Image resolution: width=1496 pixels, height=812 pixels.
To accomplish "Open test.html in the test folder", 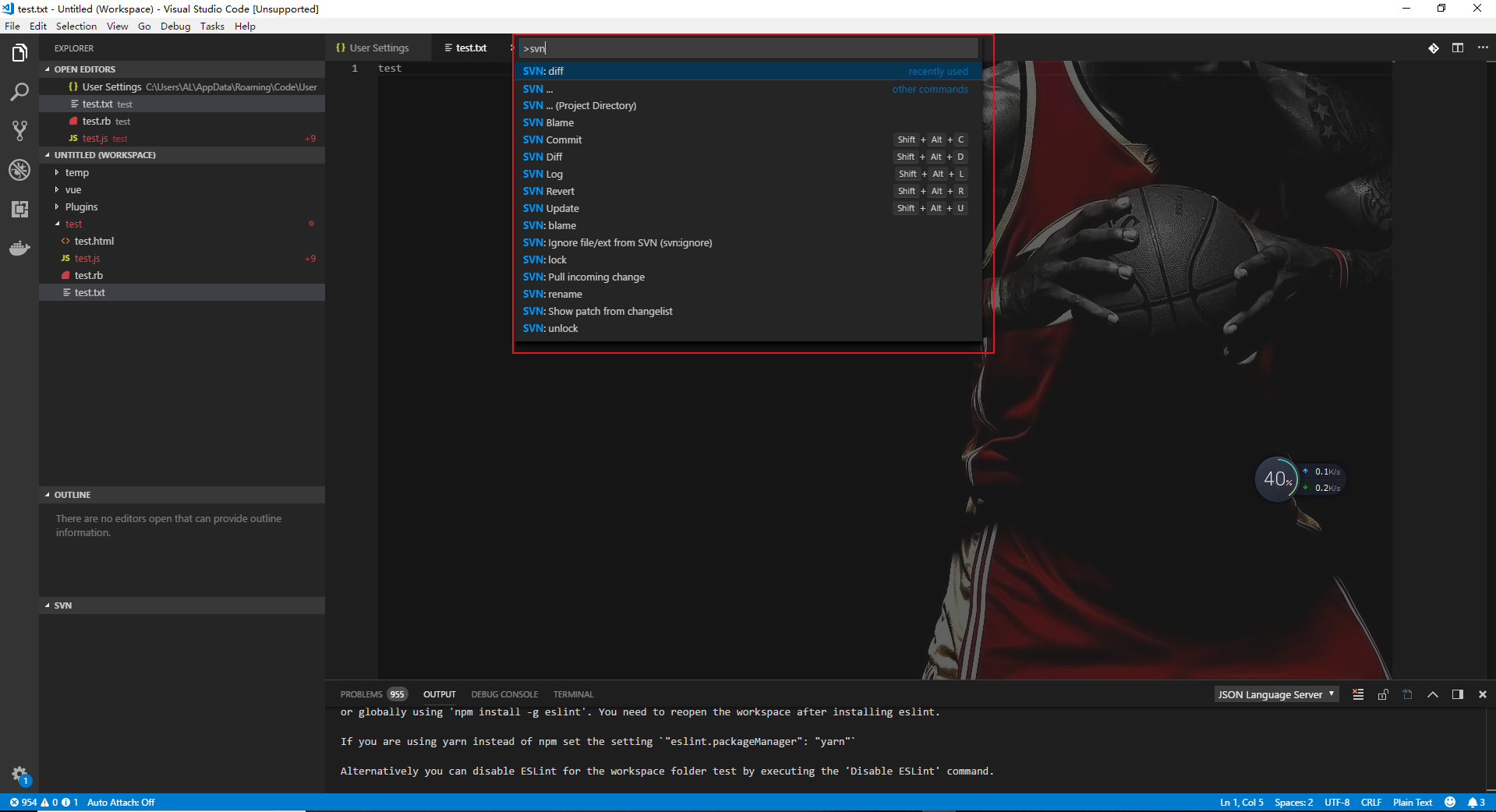I will pos(182,242).
